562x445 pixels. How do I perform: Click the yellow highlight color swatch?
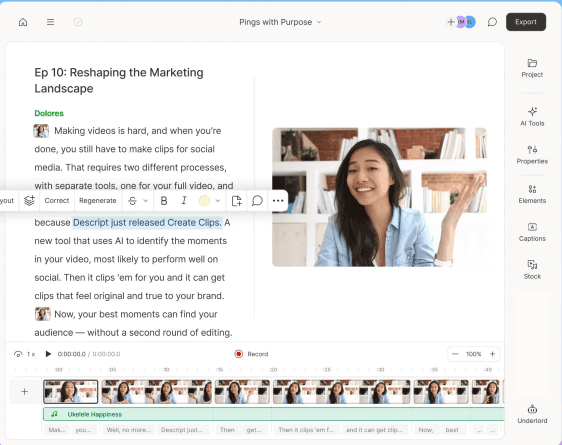[204, 201]
